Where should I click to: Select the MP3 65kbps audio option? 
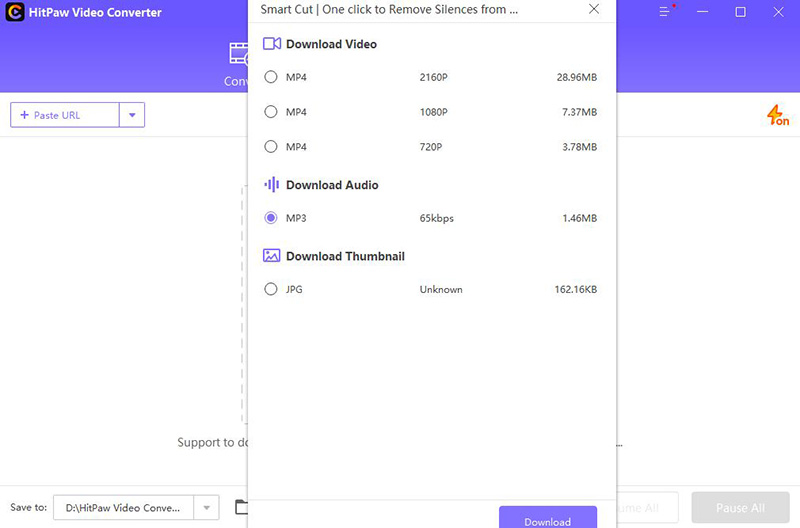point(270,218)
